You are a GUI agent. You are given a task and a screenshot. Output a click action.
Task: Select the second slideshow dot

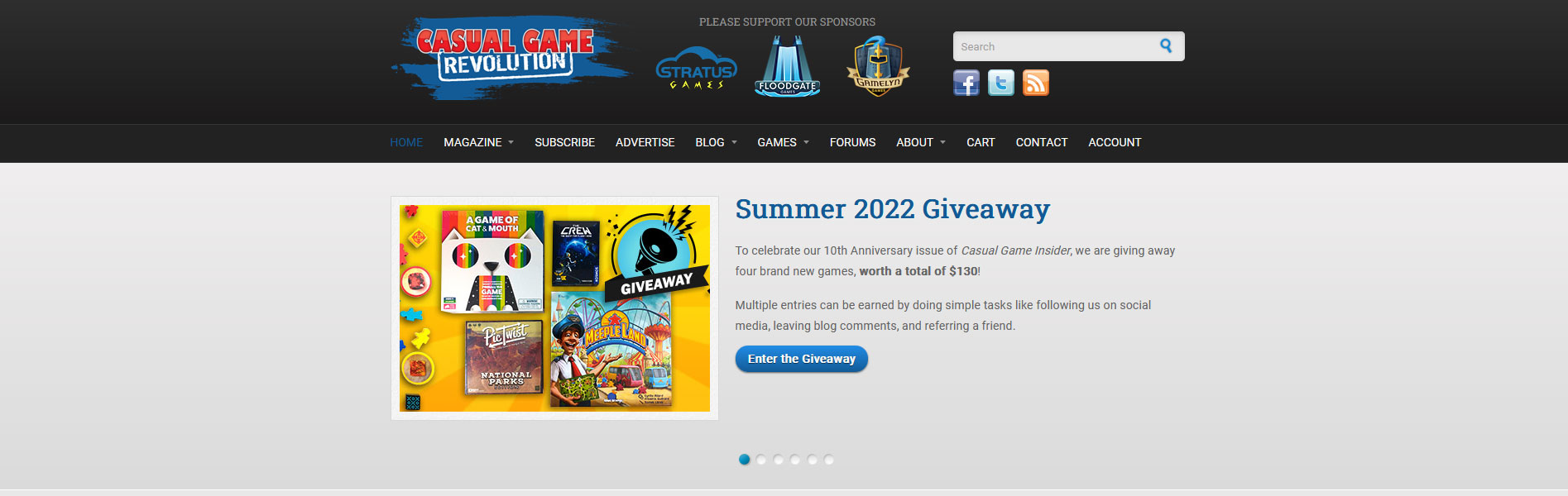[761, 460]
